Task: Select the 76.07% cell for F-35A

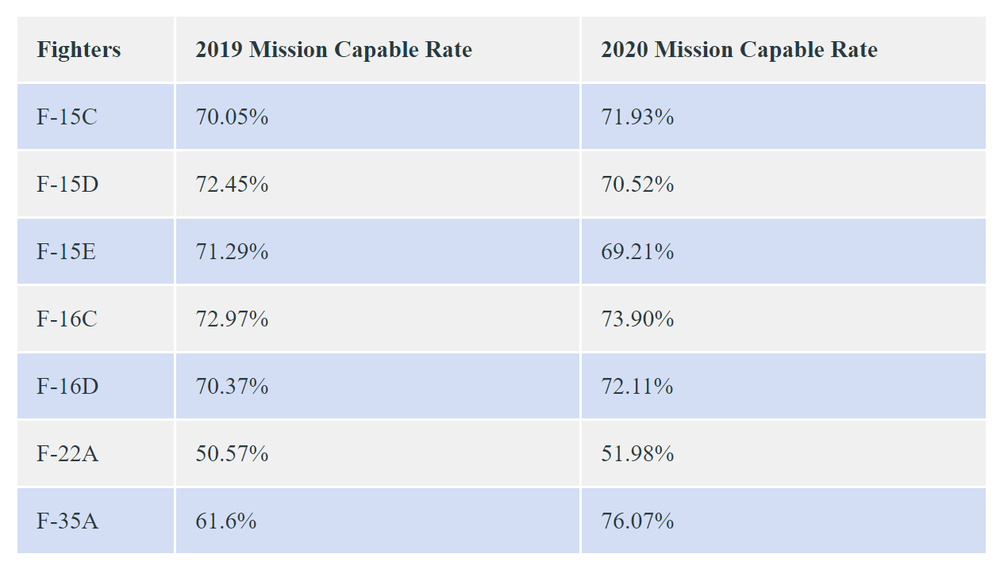Action: [637, 521]
